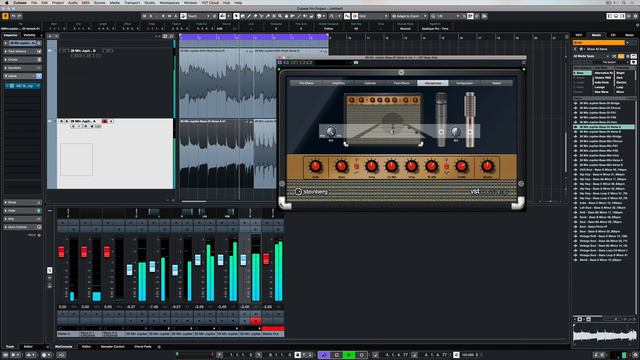This screenshot has height=360, width=640.
Task: Select the dark condenser microphone
Action: click(441, 119)
